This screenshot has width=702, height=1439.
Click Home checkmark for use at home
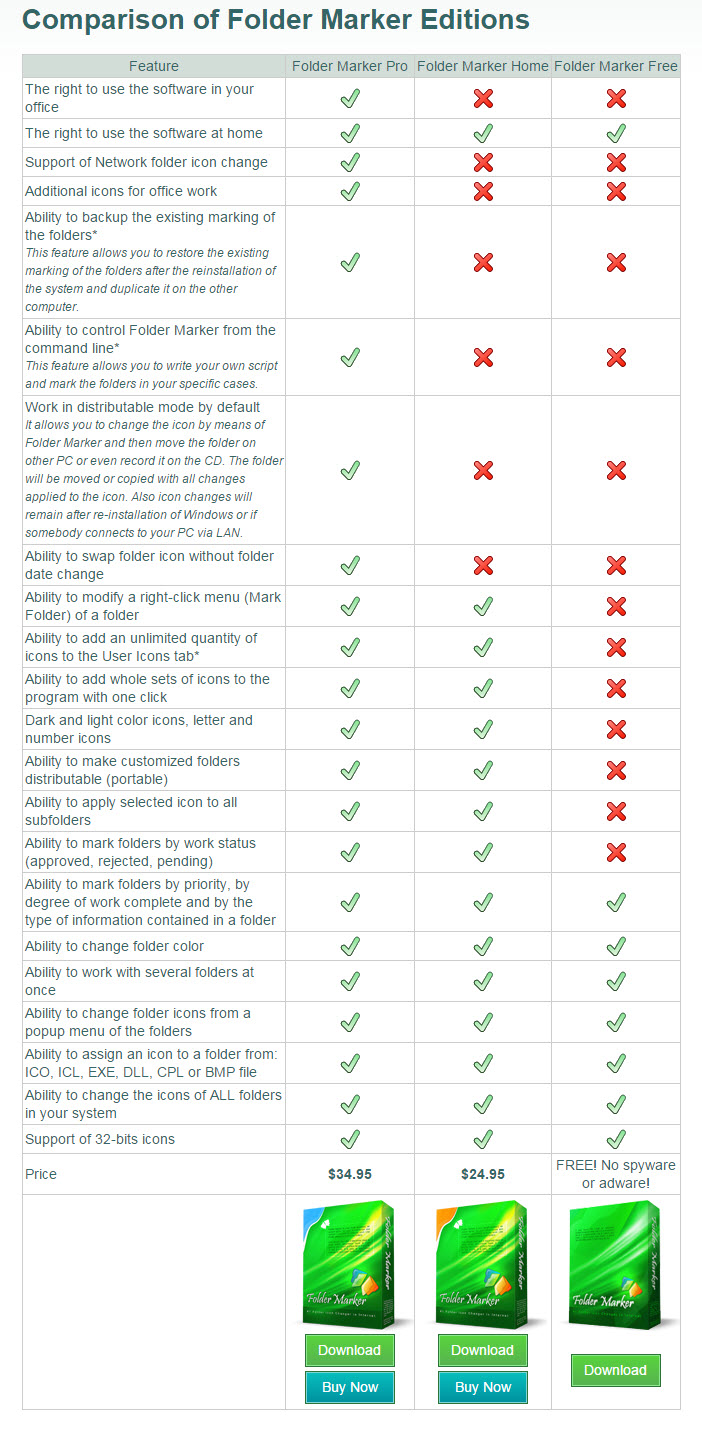click(483, 133)
